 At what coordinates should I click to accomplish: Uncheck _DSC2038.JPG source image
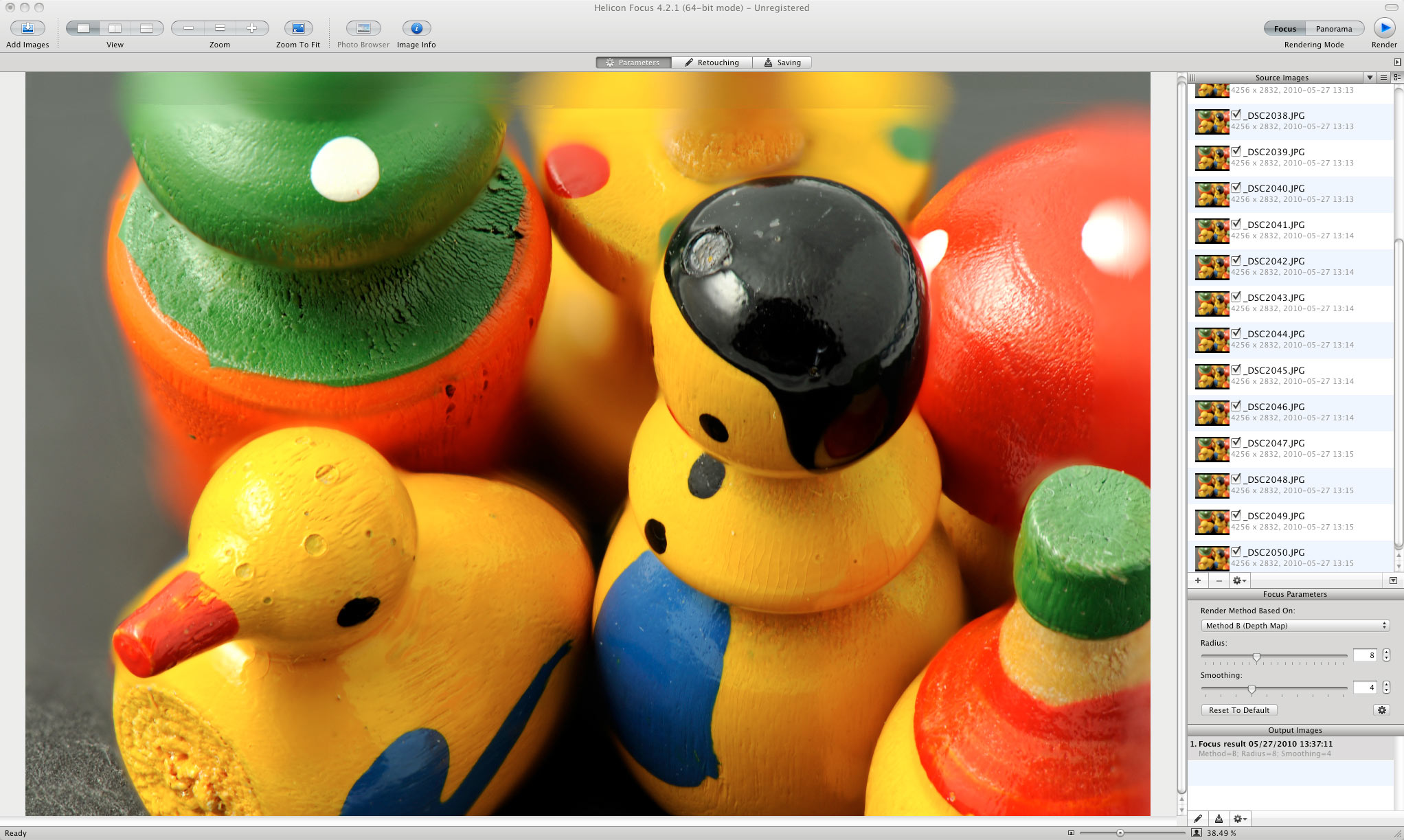tap(1236, 115)
